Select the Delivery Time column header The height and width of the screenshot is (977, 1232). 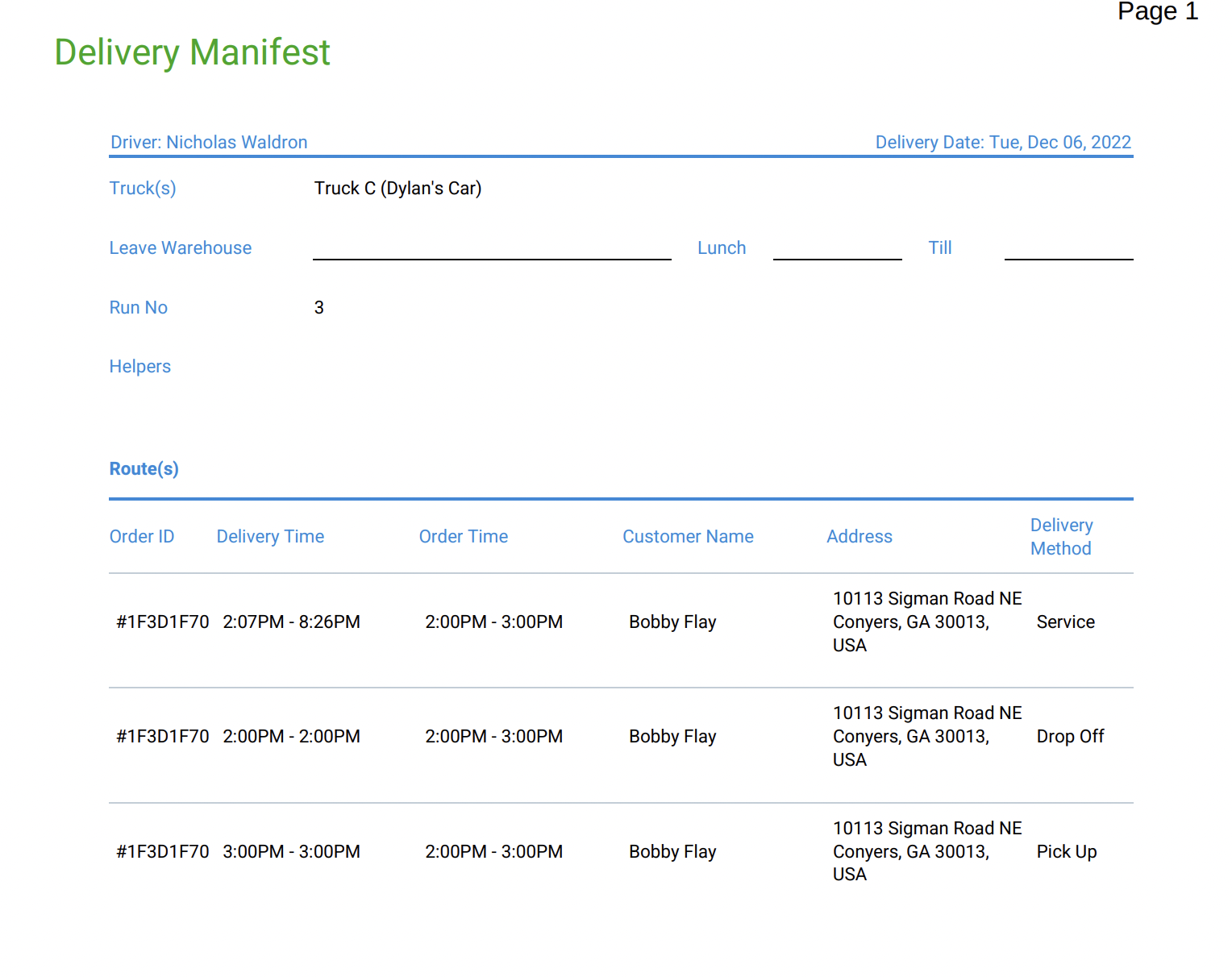coord(270,536)
